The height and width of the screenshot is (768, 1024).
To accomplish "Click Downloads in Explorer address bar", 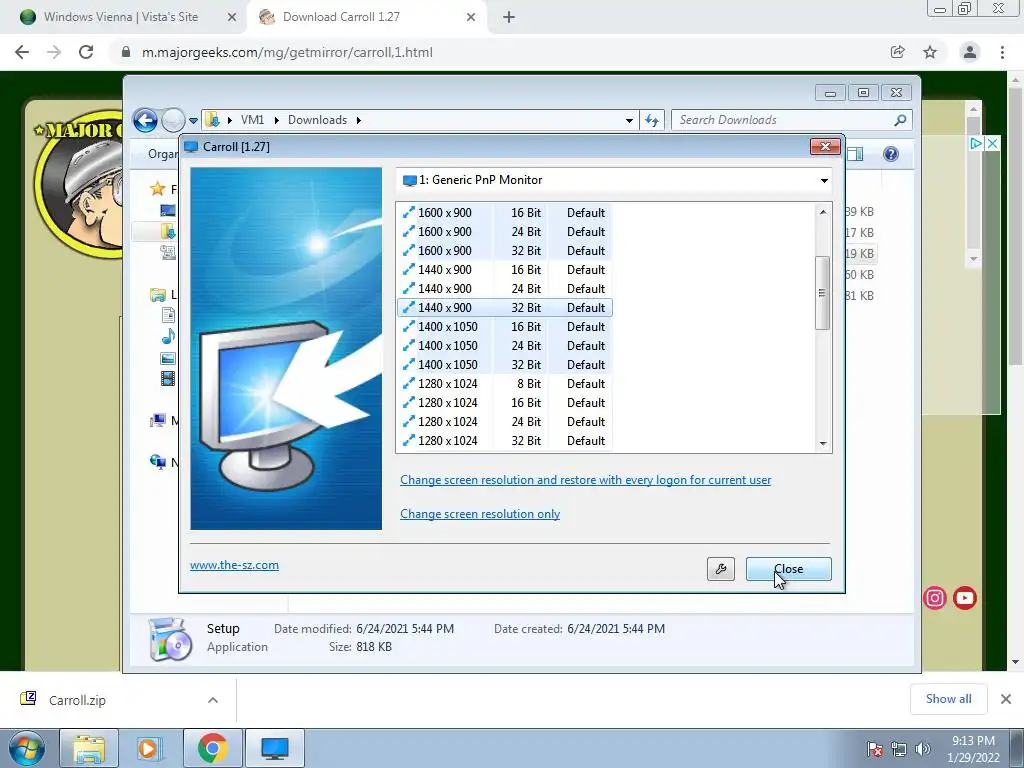I will point(317,120).
